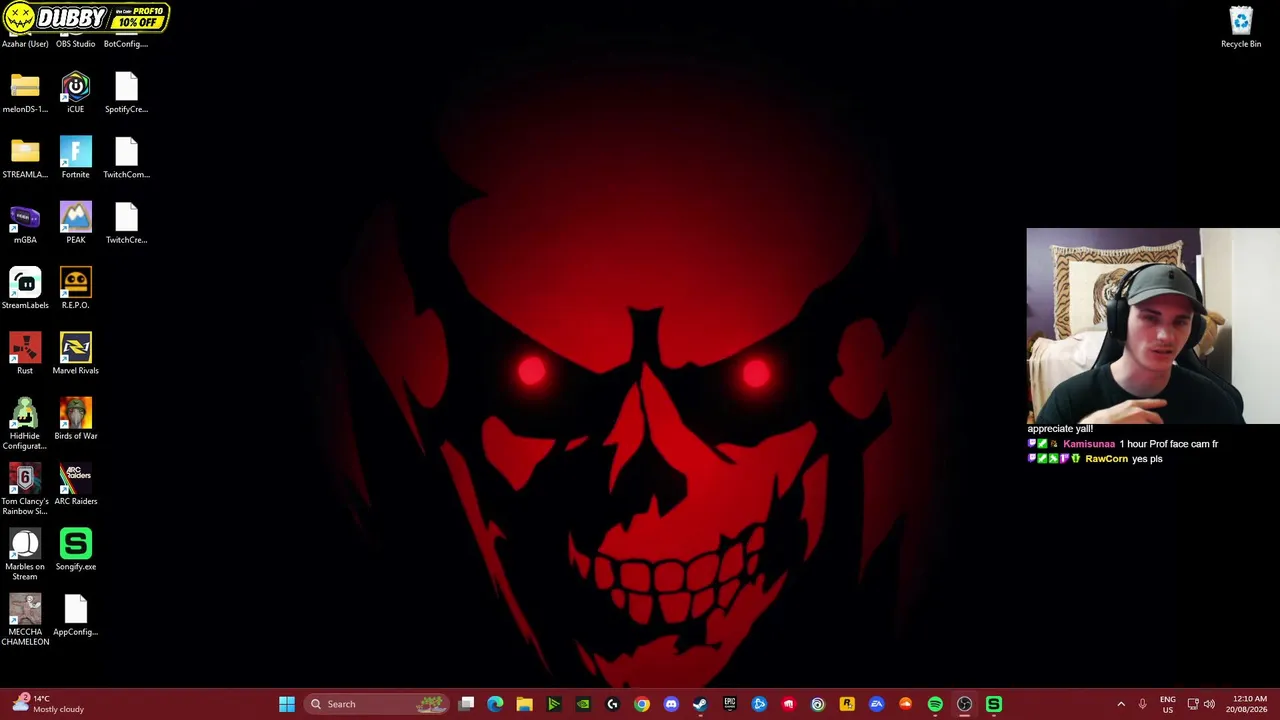Image resolution: width=1280 pixels, height=720 pixels.
Task: Open Rockstar Games Launcher from taskbar
Action: tap(847, 704)
